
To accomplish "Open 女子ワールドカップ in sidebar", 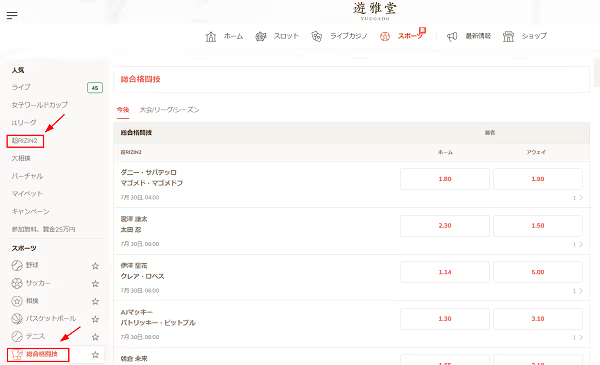I will point(40,105).
